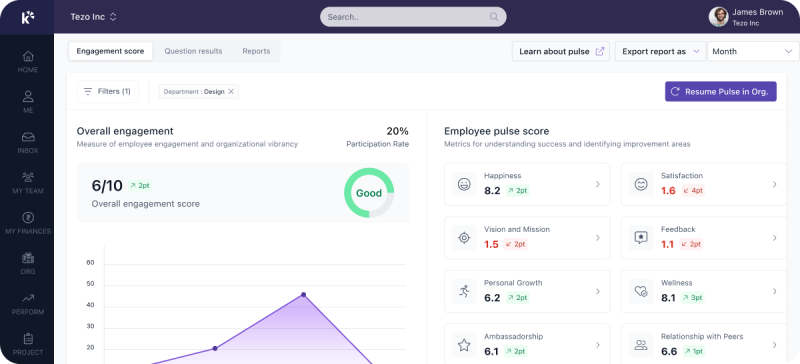This screenshot has height=364, width=800.
Task: Expand the Tezo Inc organization switcher
Action: tap(93, 17)
